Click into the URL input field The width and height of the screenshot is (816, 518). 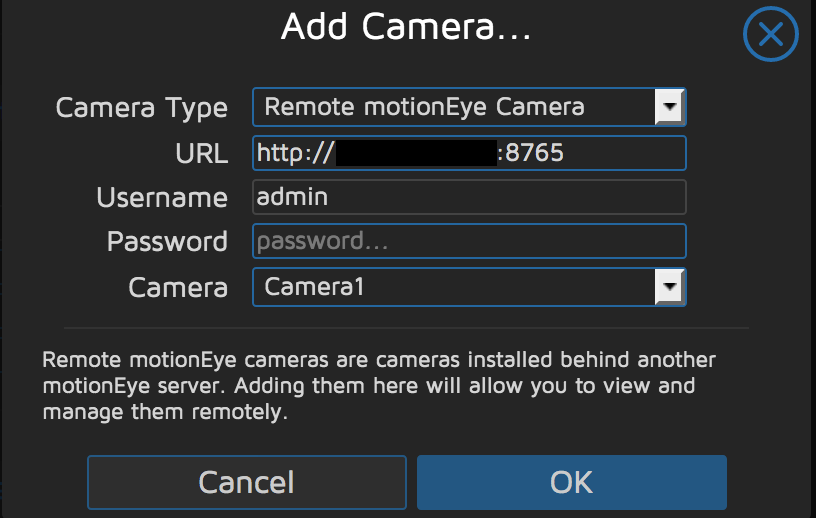[469, 153]
